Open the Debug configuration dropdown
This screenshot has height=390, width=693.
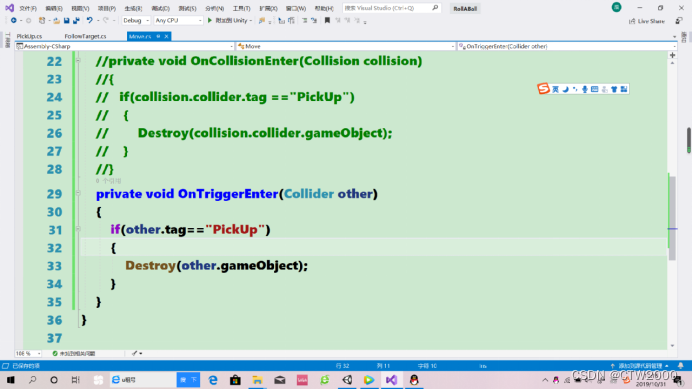[x=136, y=20]
